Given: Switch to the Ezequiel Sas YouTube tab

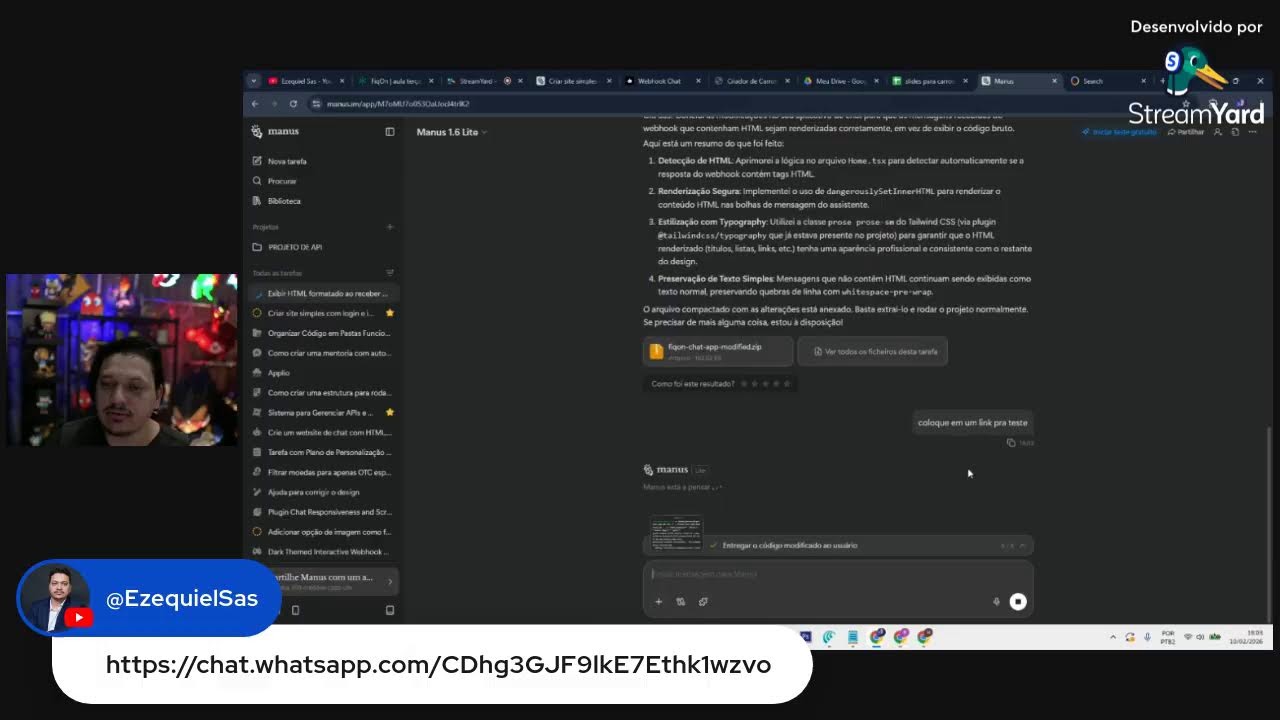Looking at the screenshot, I should (x=305, y=81).
